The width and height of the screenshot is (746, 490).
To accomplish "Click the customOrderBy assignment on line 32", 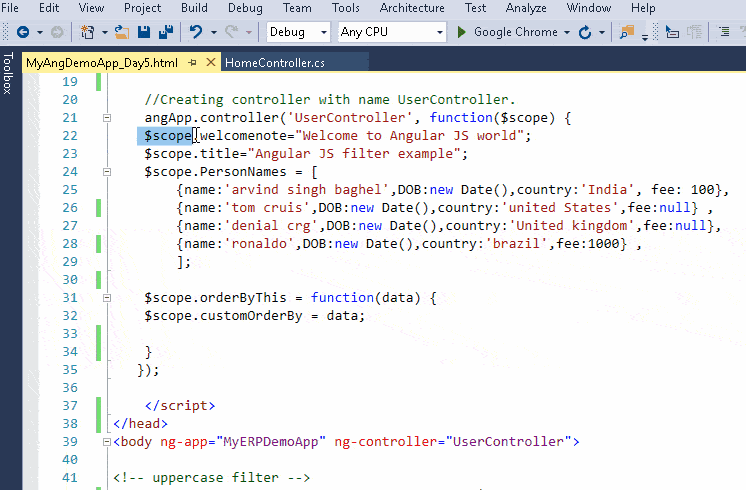I will click(x=255, y=316).
